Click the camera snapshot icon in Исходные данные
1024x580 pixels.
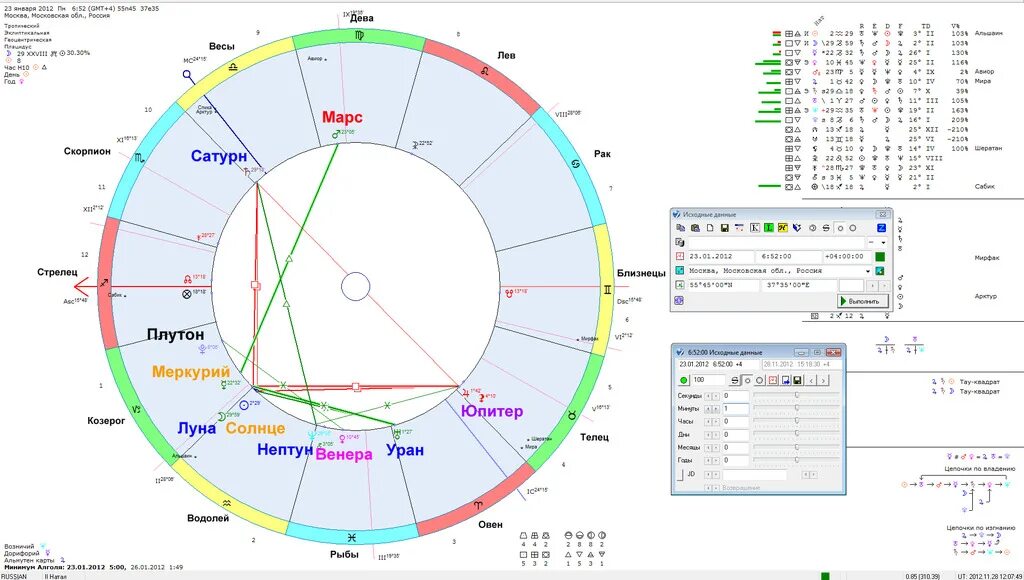[x=696, y=228]
